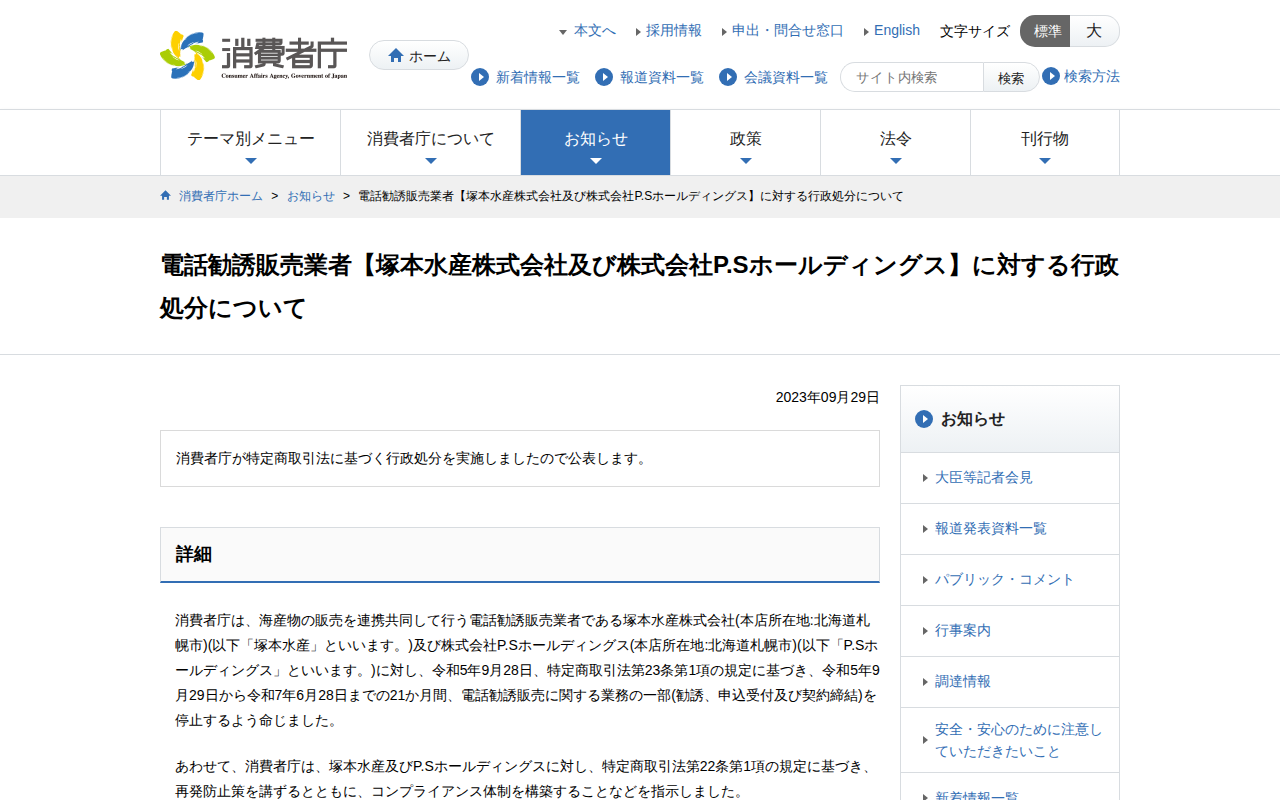Jump to 本文へ link

tap(595, 31)
